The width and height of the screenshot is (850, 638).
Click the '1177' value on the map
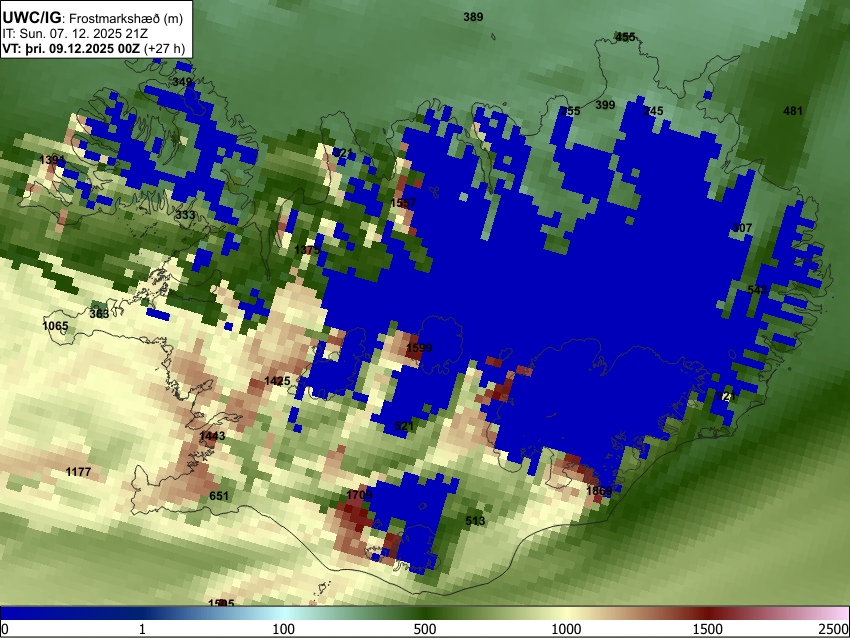[x=79, y=472]
